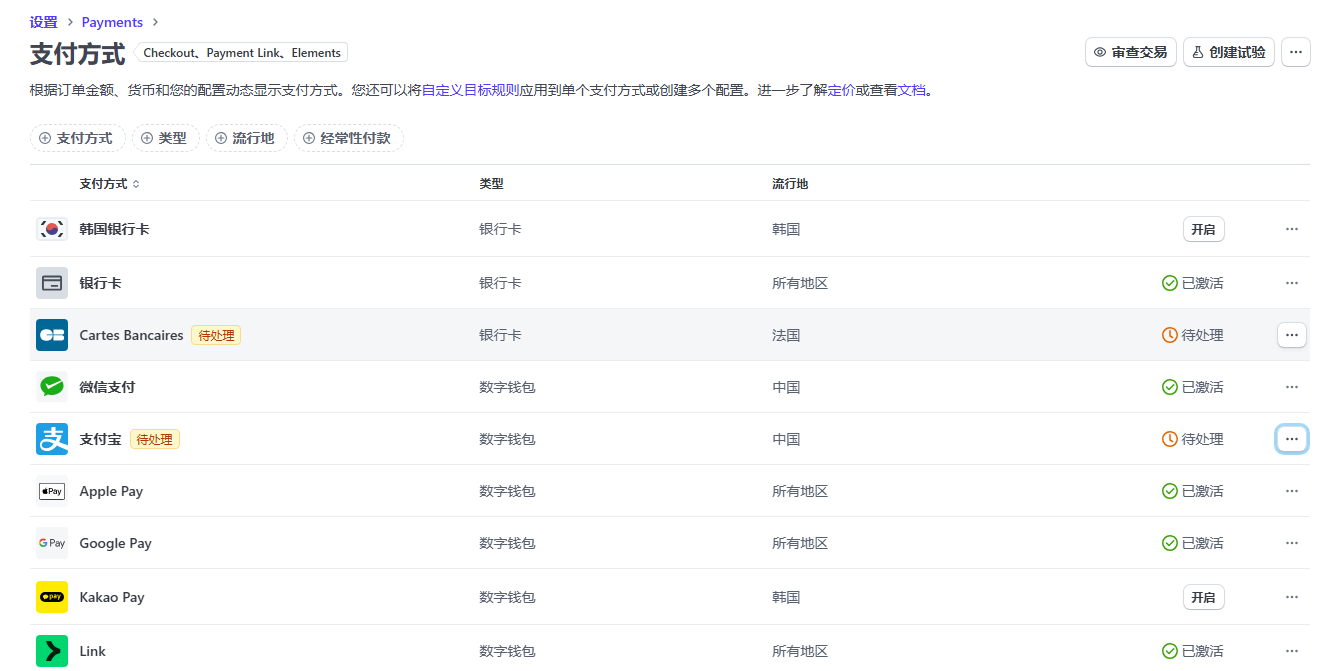Click the 流行地 column header
This screenshot has width=1331, height=671.
790,184
